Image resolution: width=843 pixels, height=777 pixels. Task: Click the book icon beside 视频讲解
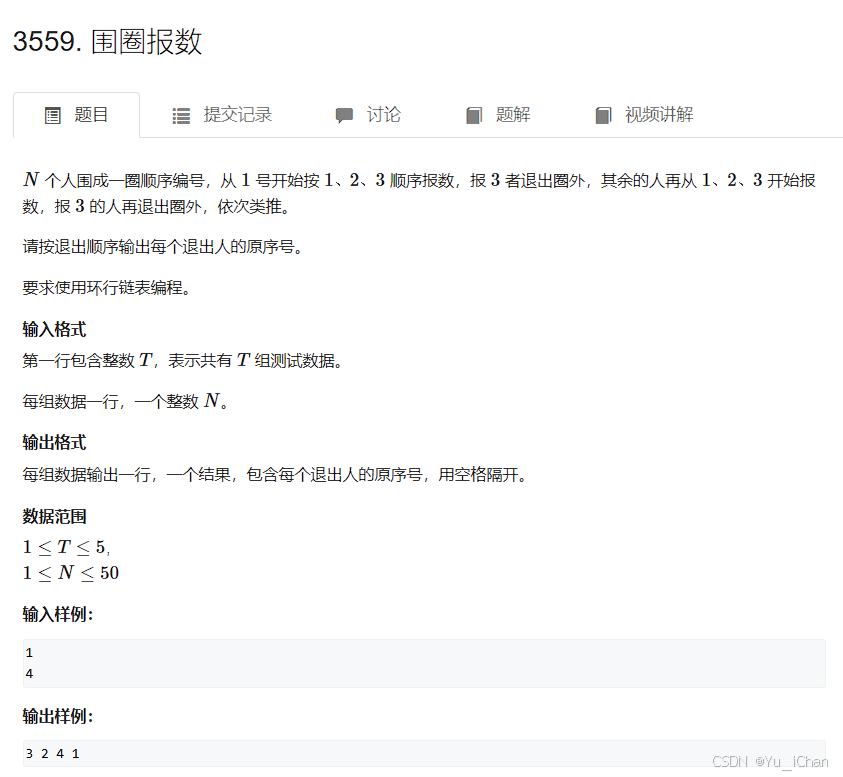(603, 116)
